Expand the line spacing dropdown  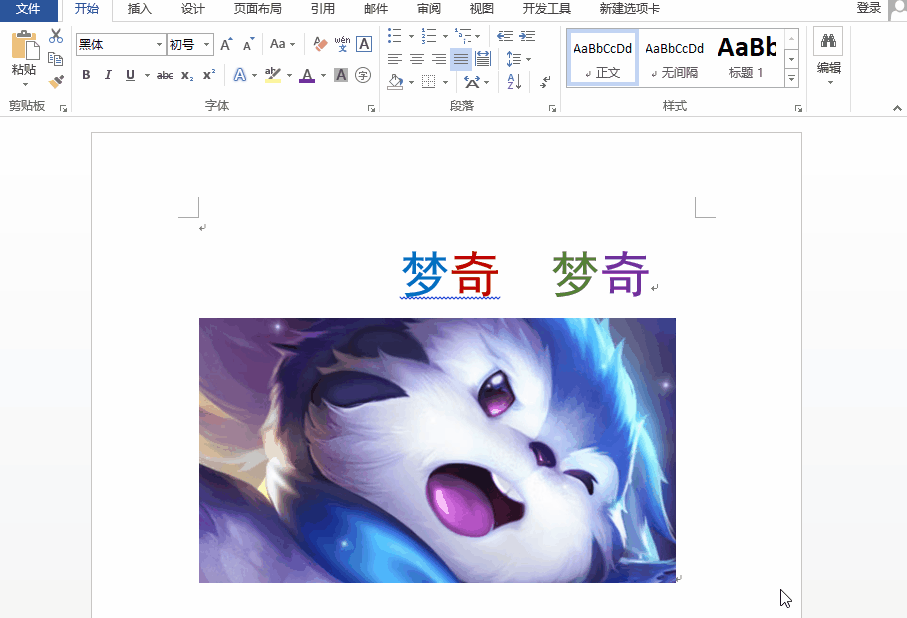(527, 59)
